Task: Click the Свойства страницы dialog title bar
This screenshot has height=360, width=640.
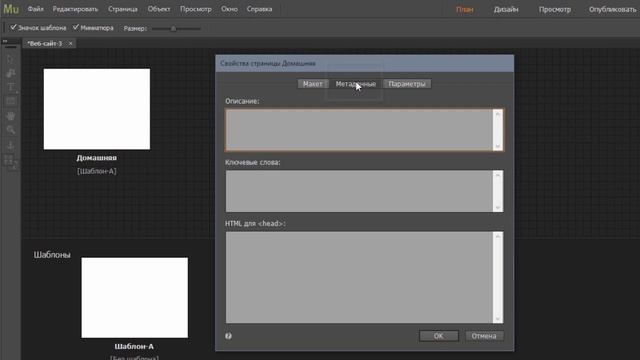Action: [x=364, y=63]
